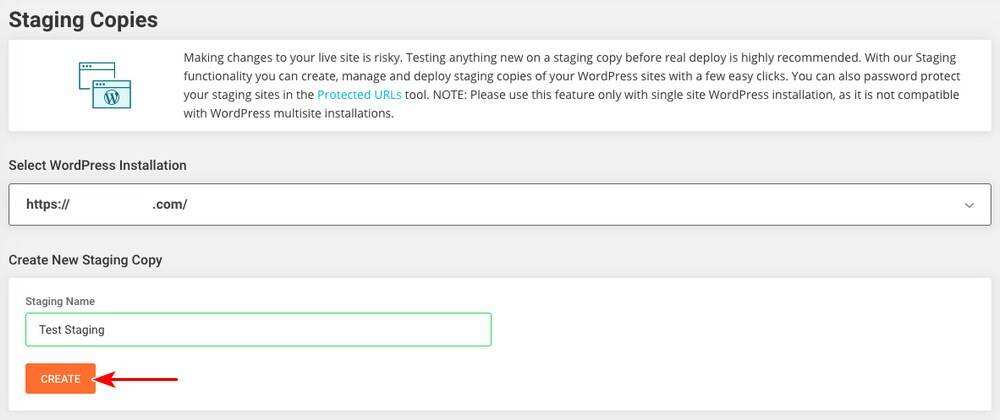Click the https:// URL text in the dropdown

pyautogui.click(x=48, y=204)
